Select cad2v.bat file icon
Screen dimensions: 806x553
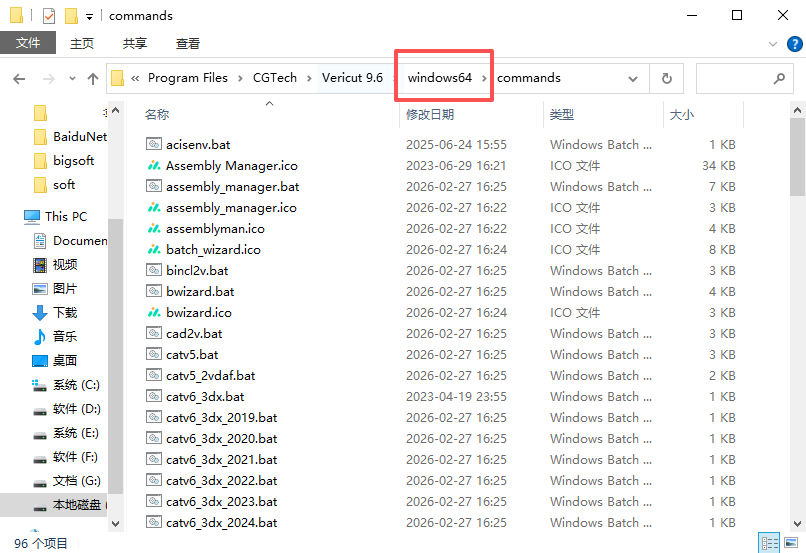(154, 333)
